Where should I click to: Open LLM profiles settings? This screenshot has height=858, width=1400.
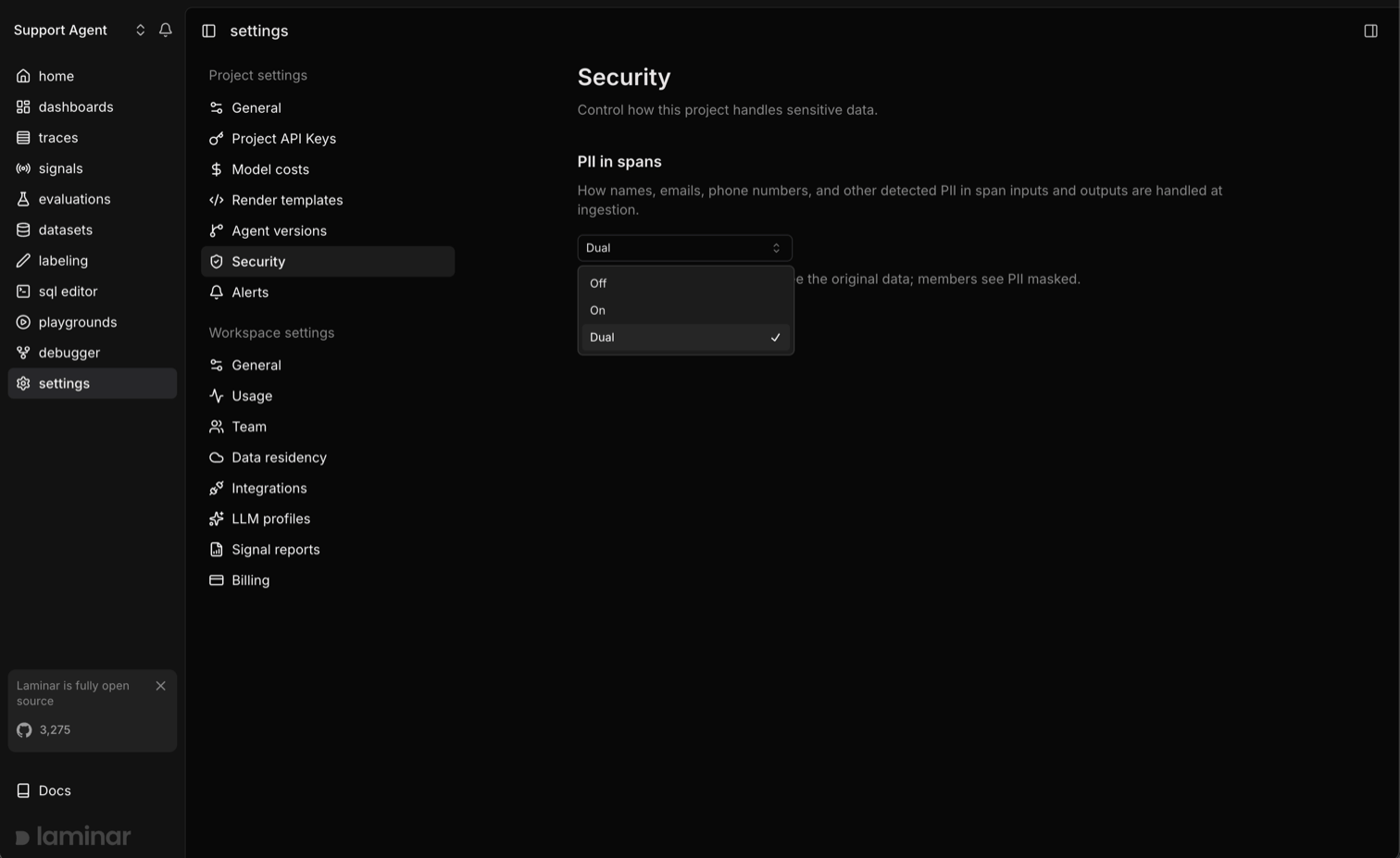[x=328, y=518]
